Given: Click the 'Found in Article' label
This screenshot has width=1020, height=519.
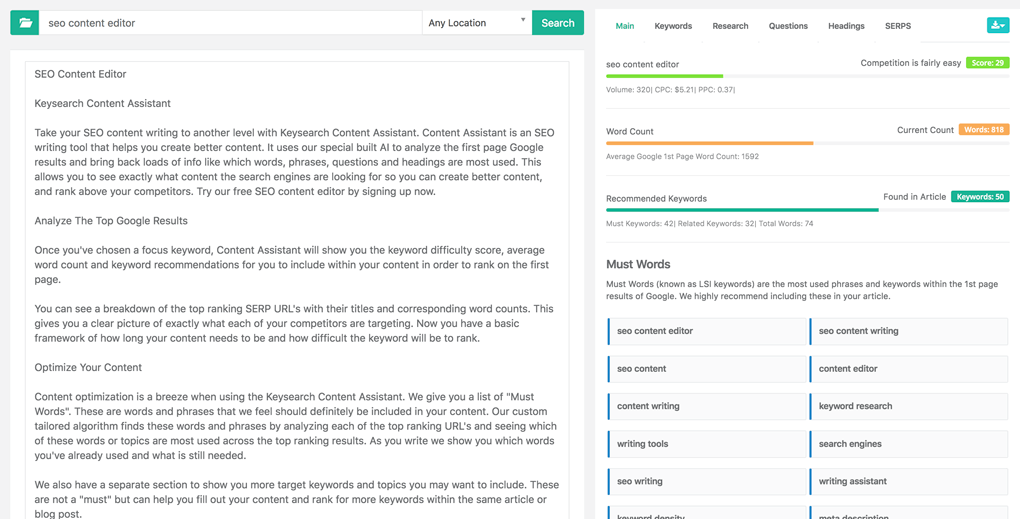Looking at the screenshot, I should pyautogui.click(x=915, y=196).
